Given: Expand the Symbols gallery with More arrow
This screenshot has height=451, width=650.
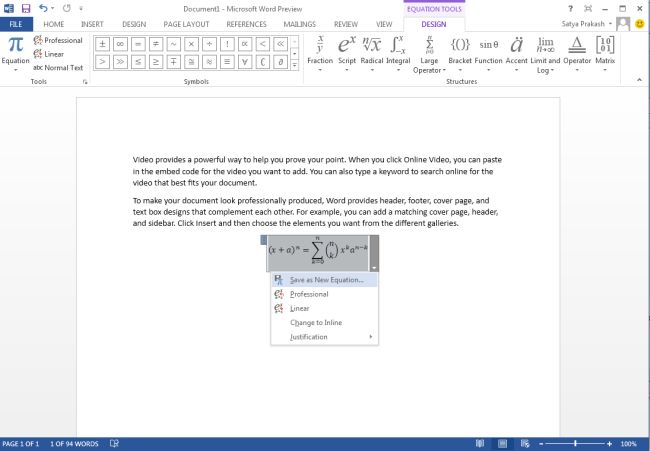Looking at the screenshot, I should coord(295,65).
